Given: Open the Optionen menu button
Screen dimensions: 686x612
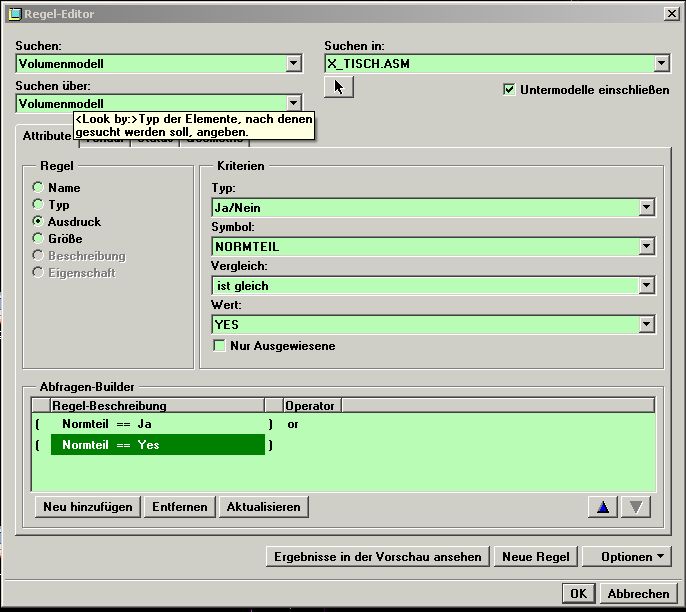Looking at the screenshot, I should (627, 557).
